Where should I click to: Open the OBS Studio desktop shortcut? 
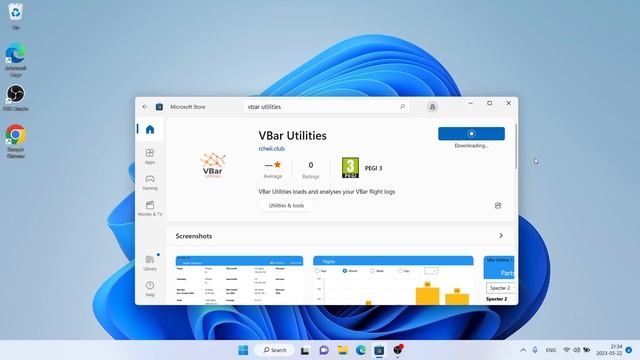pyautogui.click(x=16, y=98)
